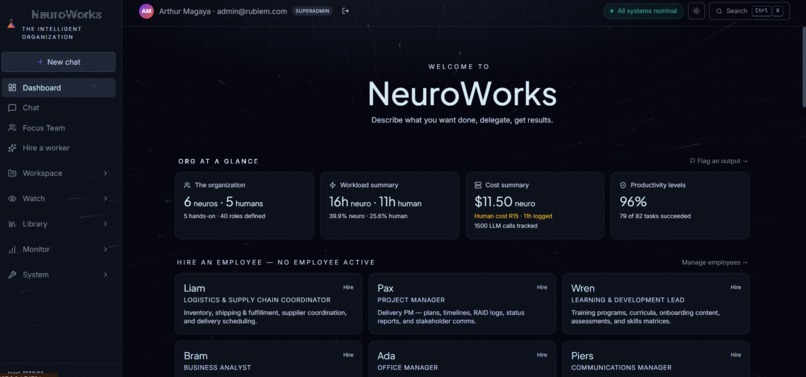The image size is (806, 377).
Task: Click "5 hands-on · 40 roles defined" text
Action: pyautogui.click(x=224, y=217)
